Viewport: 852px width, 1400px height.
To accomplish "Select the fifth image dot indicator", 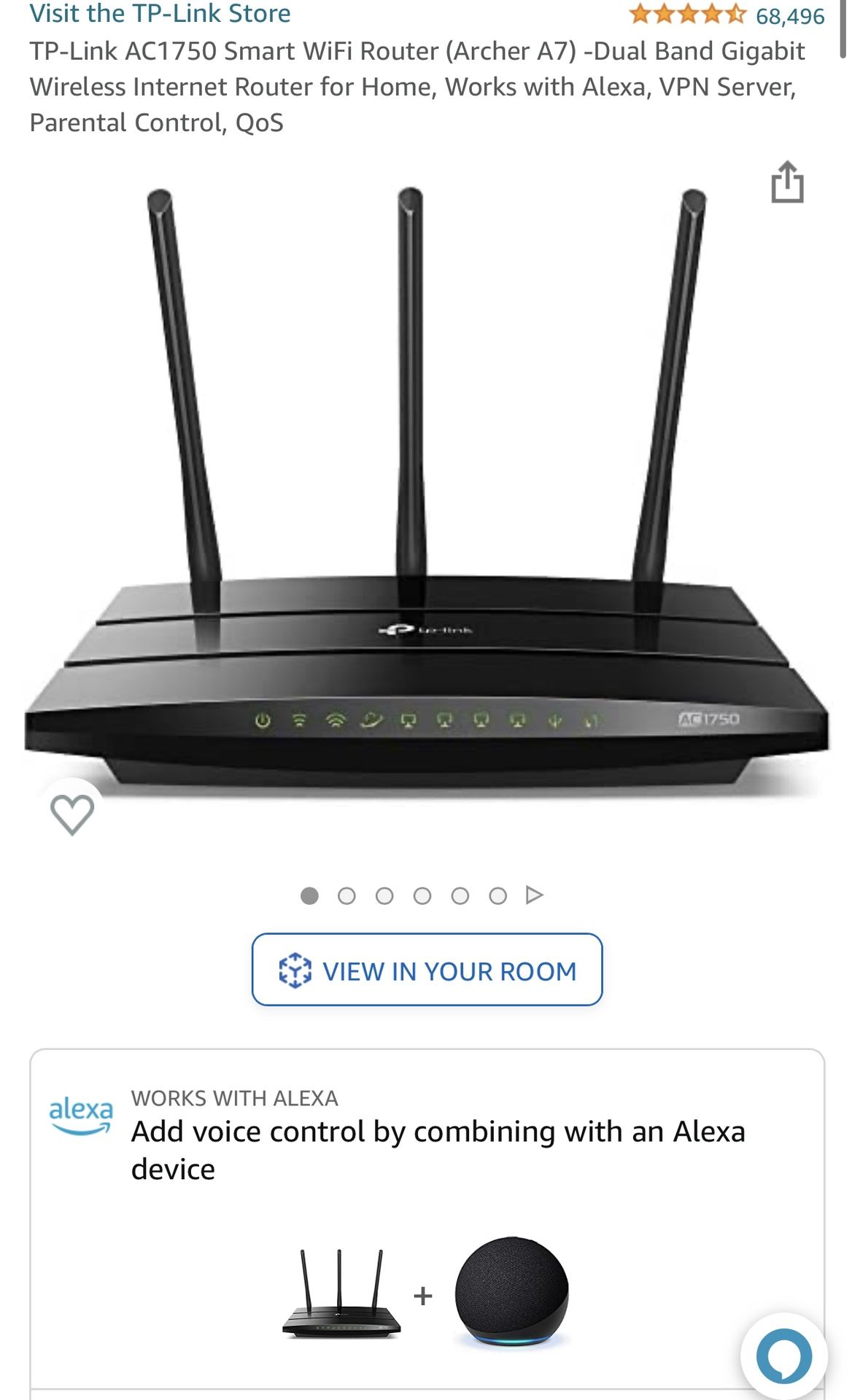I will click(460, 895).
